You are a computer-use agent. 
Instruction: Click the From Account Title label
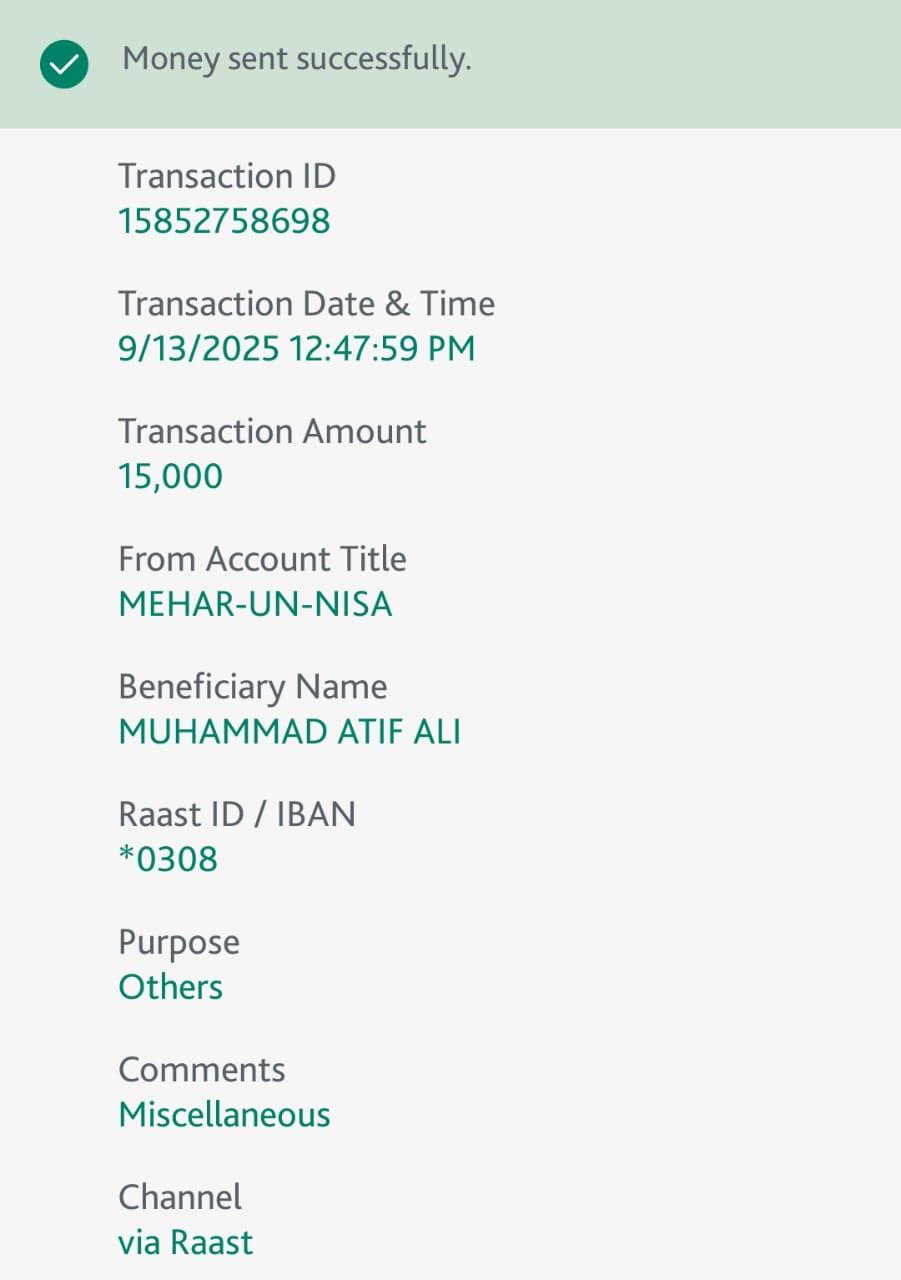(x=262, y=559)
